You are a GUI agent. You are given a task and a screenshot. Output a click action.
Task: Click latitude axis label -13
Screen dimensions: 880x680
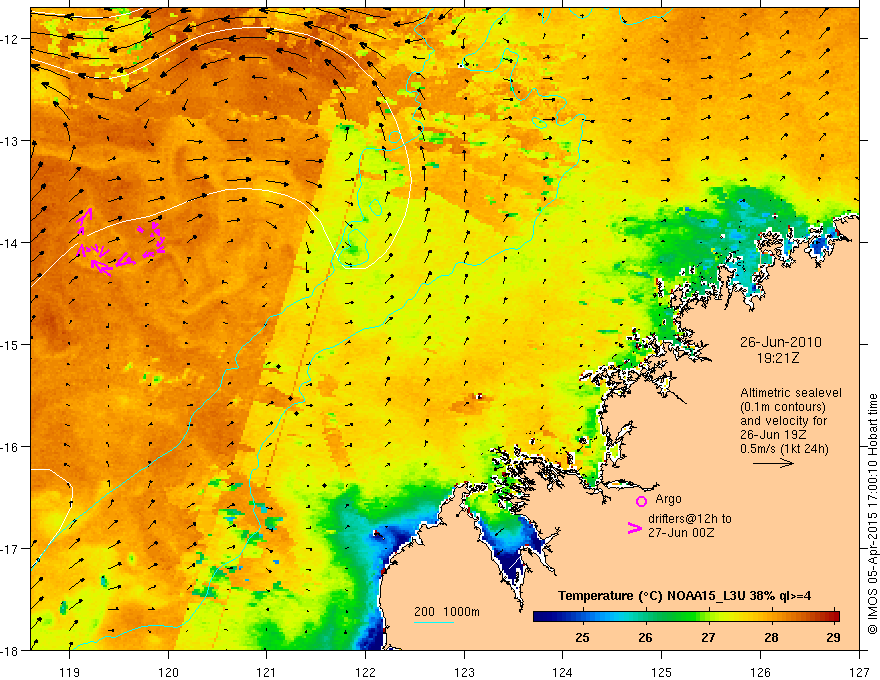click(x=10, y=141)
